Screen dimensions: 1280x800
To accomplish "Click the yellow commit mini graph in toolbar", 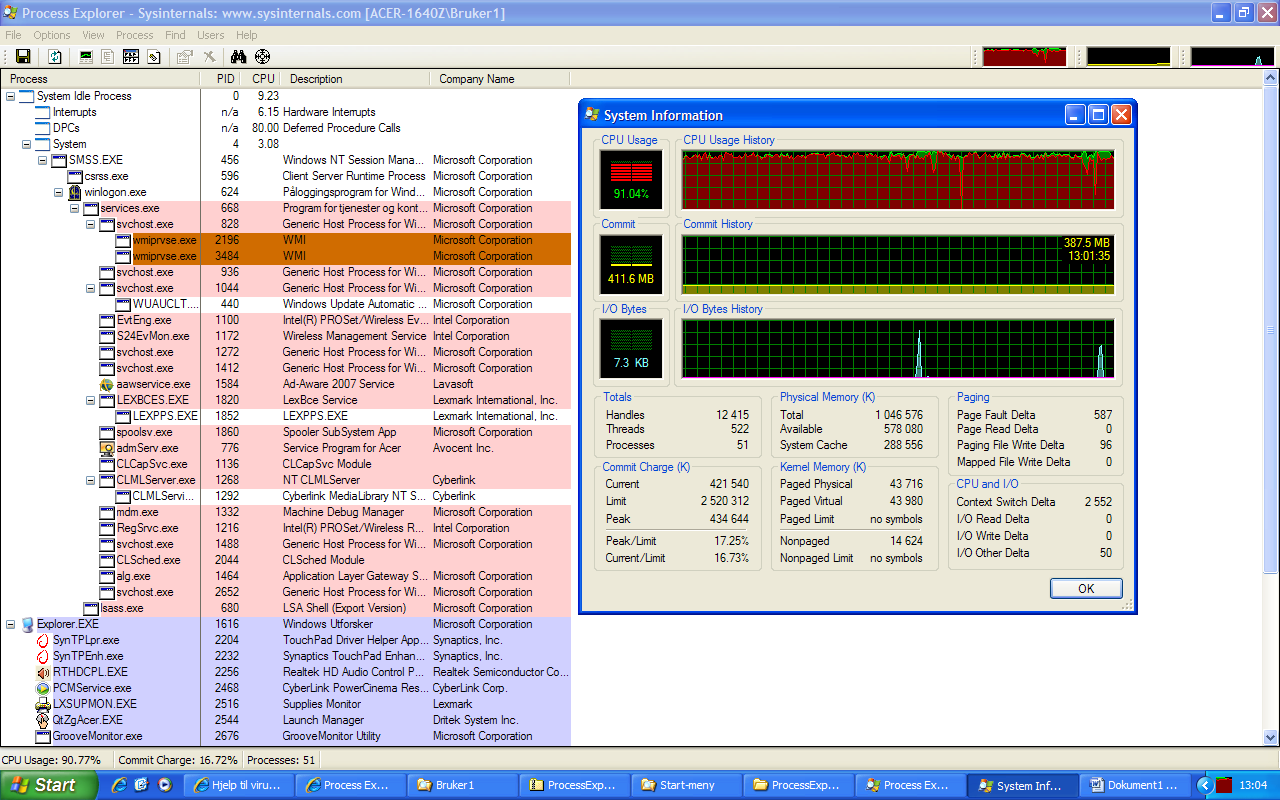I will pos(1128,57).
